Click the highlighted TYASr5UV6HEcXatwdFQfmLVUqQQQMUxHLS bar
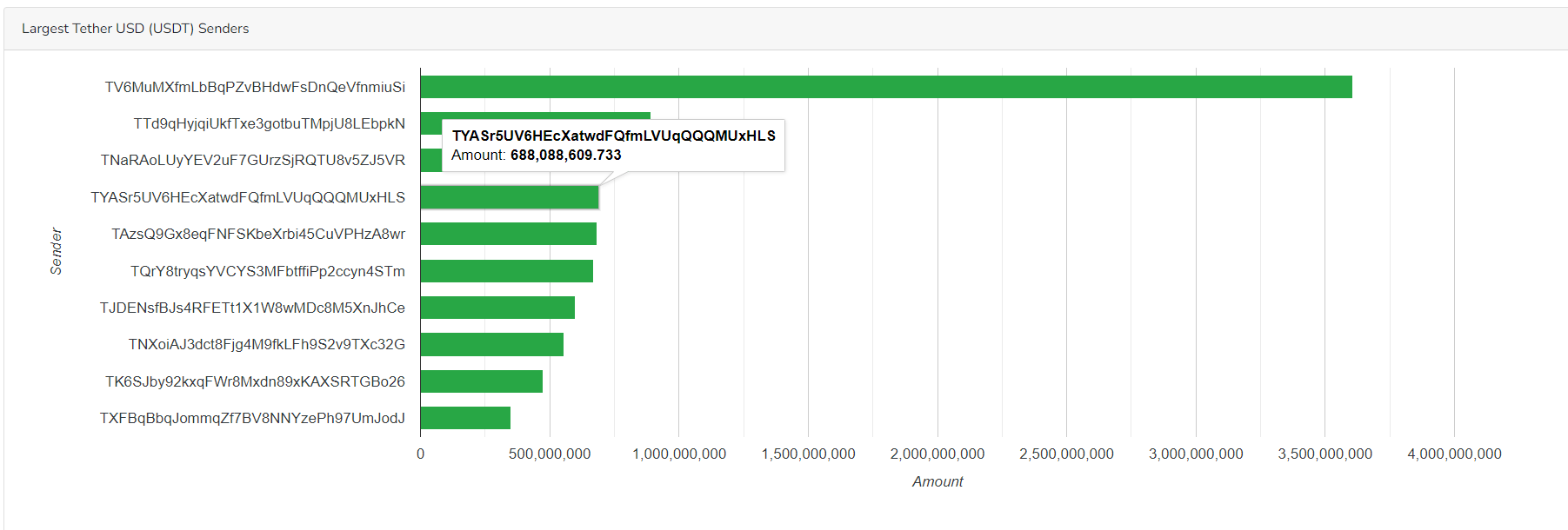1568x530 pixels. tap(510, 197)
